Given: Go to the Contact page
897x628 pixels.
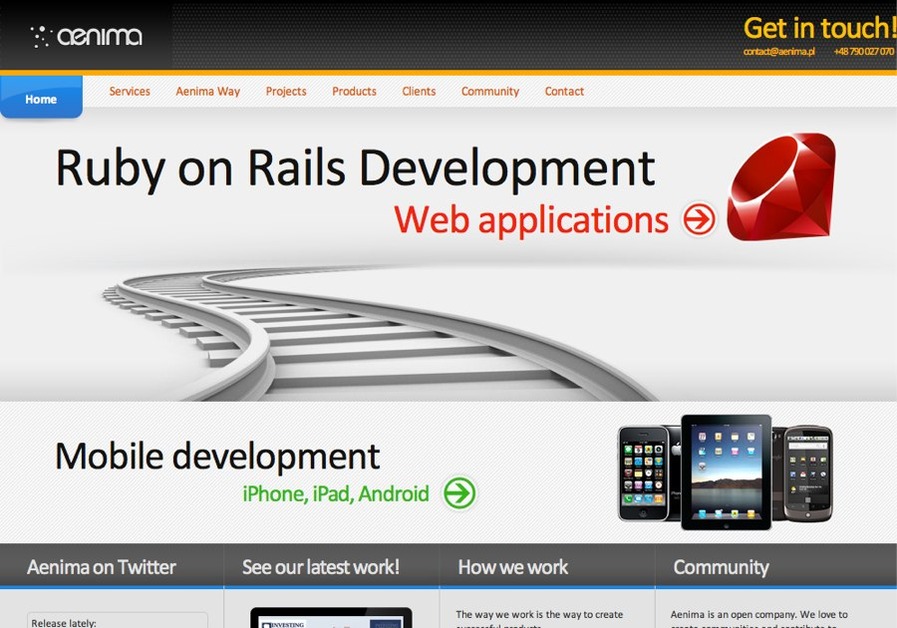Looking at the screenshot, I should [564, 91].
